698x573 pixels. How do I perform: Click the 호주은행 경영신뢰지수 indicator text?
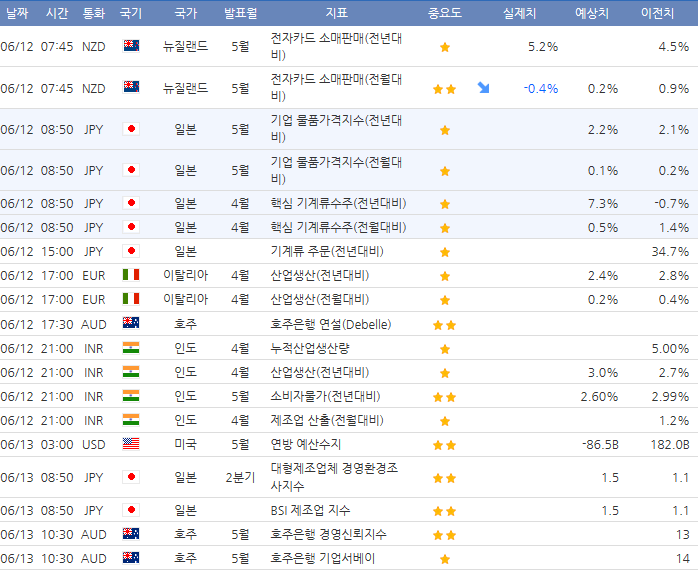pyautogui.click(x=329, y=534)
